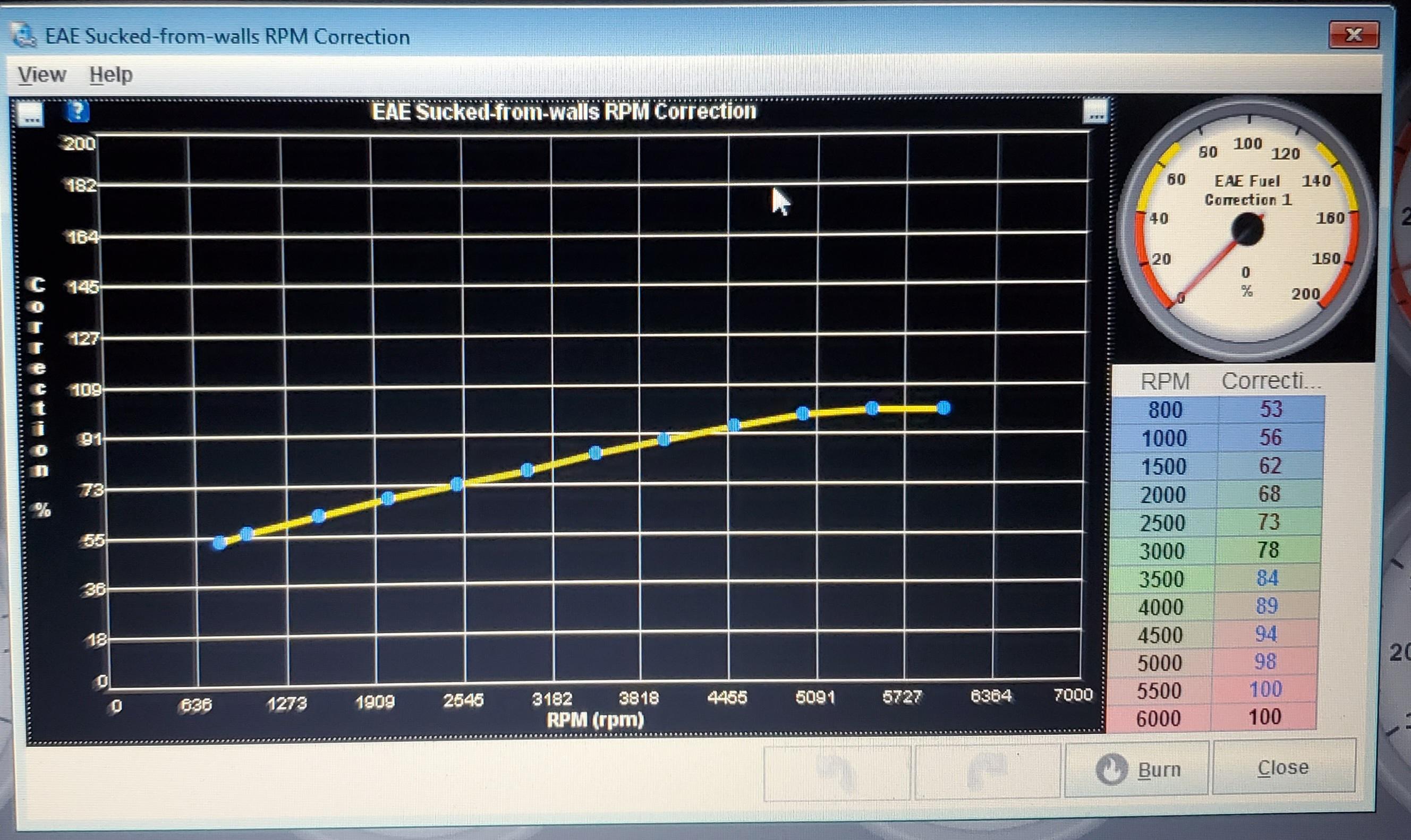
Task: Click the Correcti... column header
Action: [x=1271, y=380]
